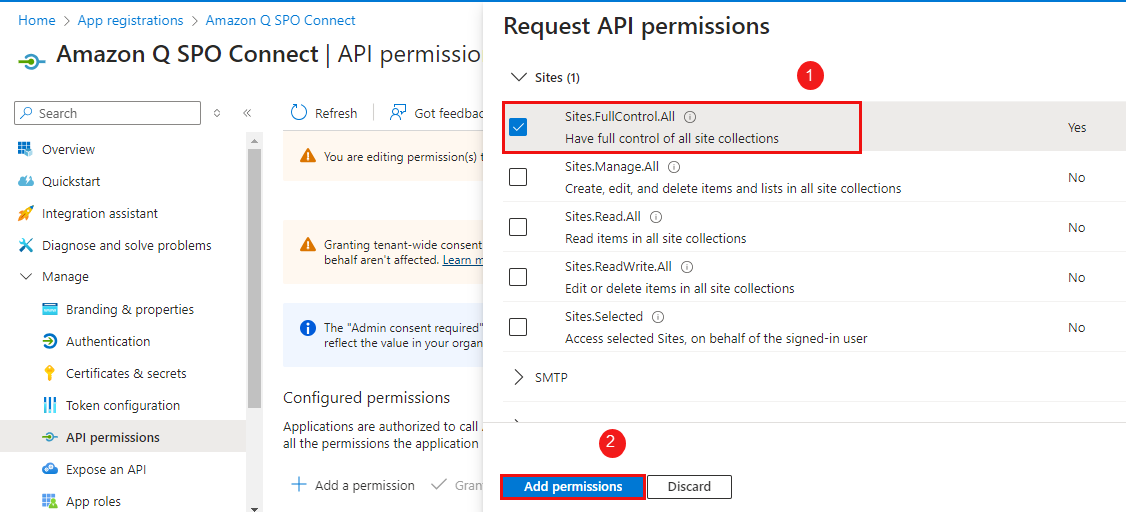The image size is (1126, 512).
Task: Click the Certificates & secrets key icon
Action: 49,373
